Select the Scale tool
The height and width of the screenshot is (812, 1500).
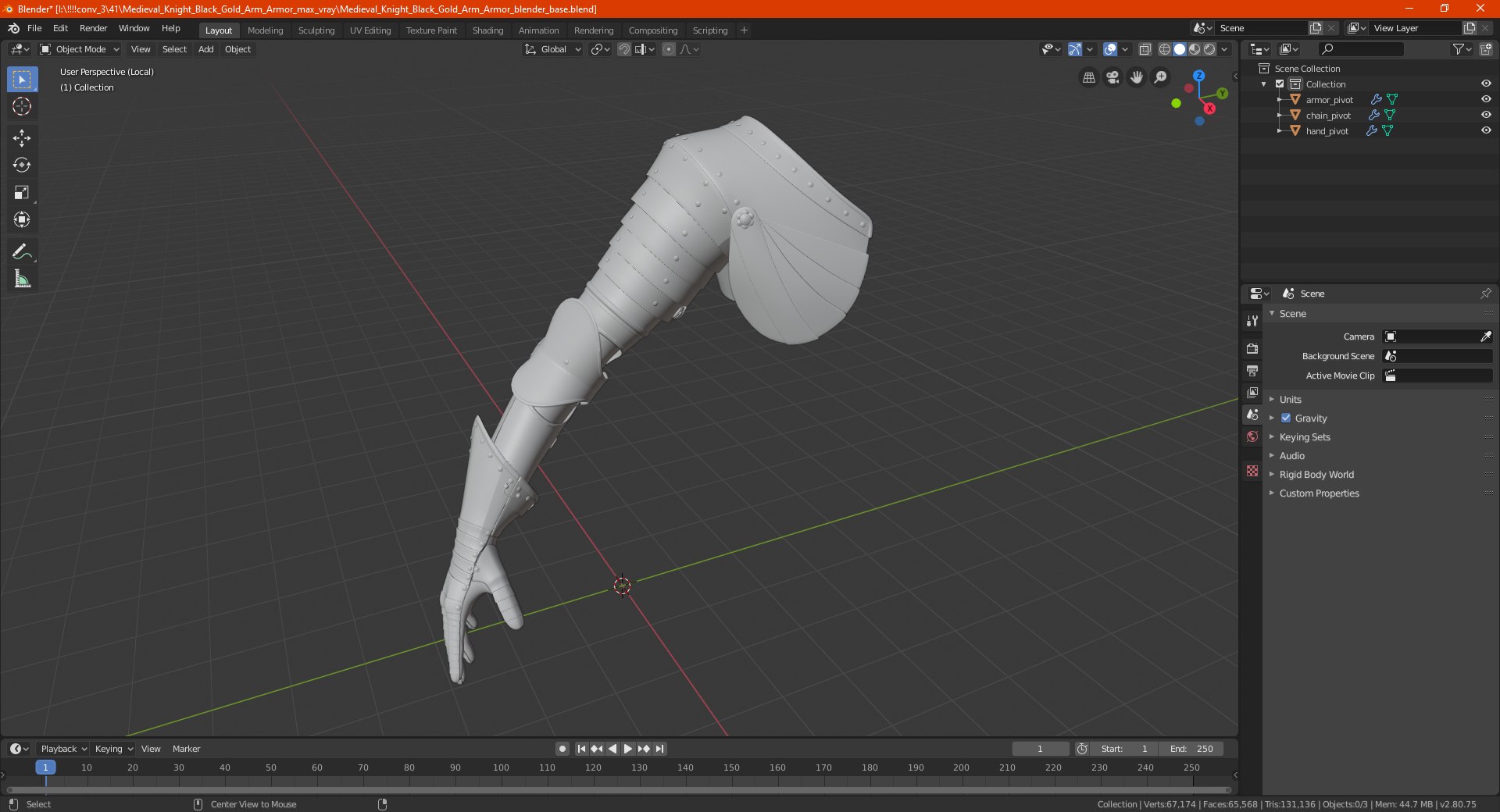pyautogui.click(x=22, y=193)
